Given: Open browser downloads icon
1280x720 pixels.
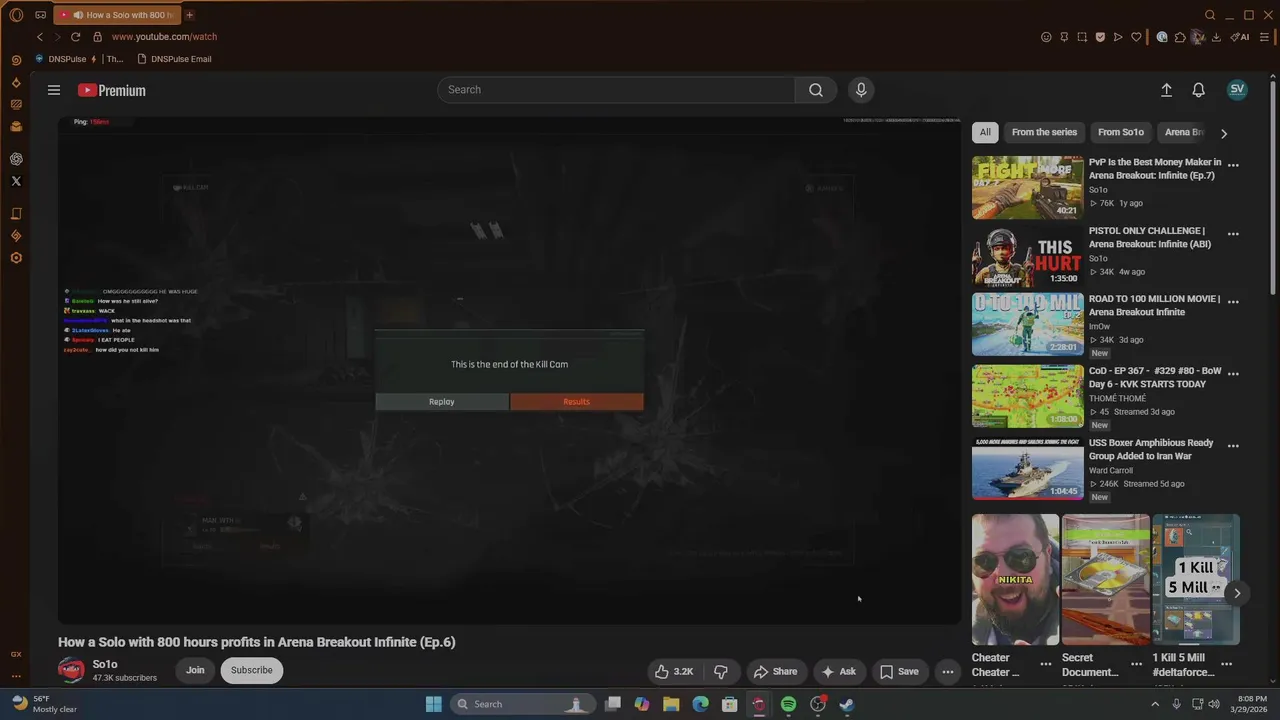Looking at the screenshot, I should (x=1216, y=37).
